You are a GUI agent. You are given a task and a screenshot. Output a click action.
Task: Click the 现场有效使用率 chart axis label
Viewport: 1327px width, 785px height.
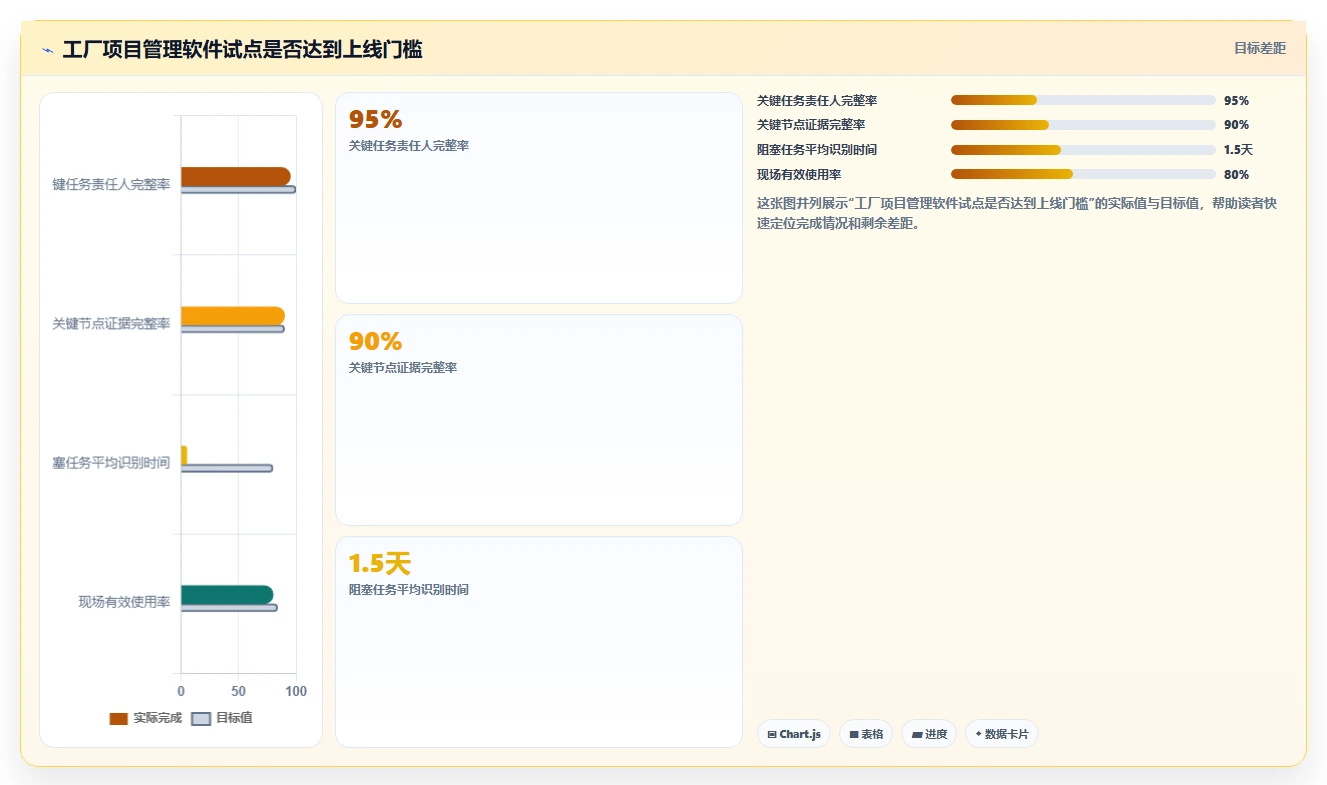[124, 602]
